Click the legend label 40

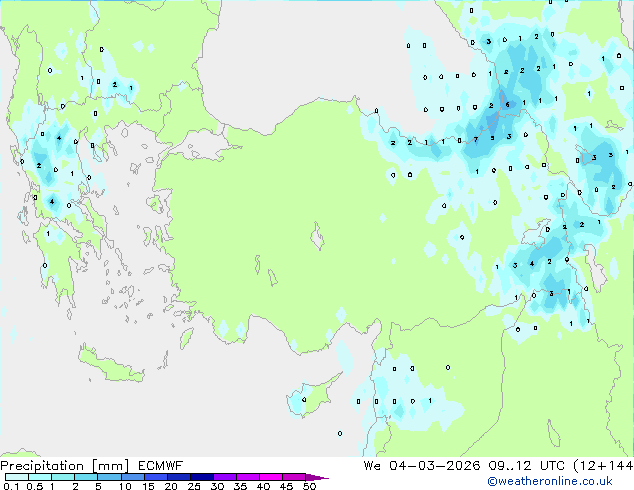click(263, 486)
